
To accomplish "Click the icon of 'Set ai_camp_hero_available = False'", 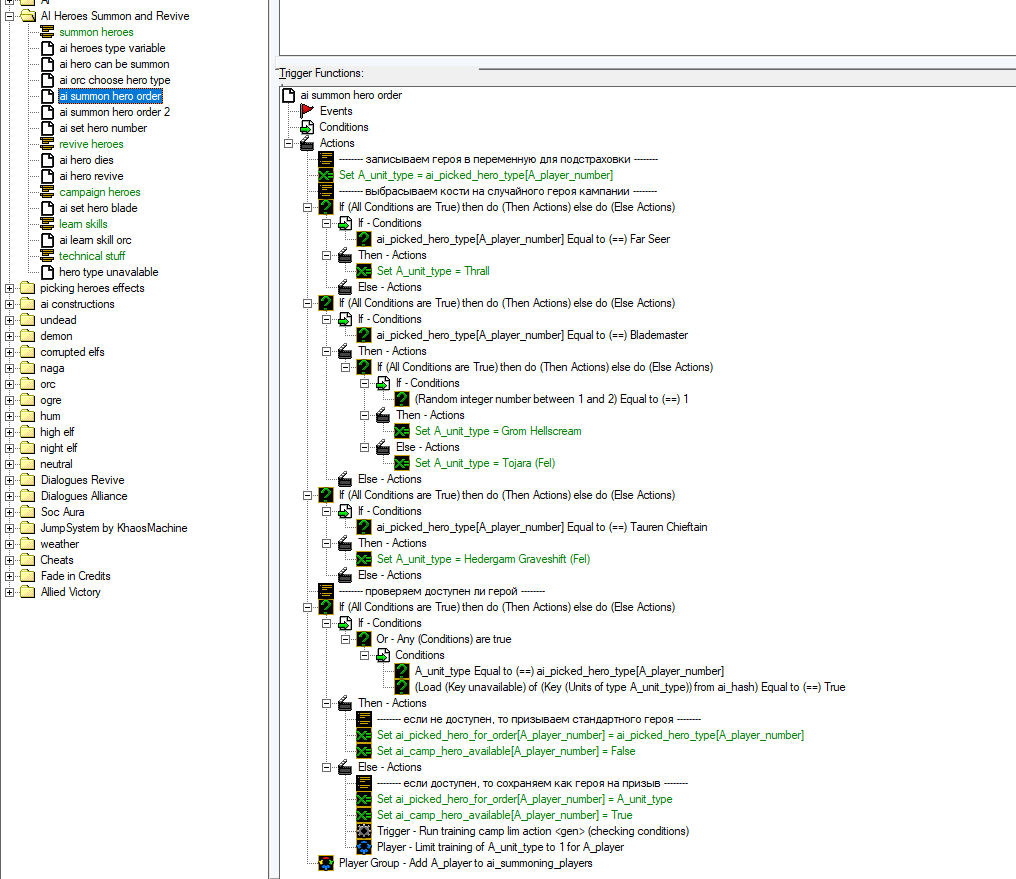I will (364, 751).
